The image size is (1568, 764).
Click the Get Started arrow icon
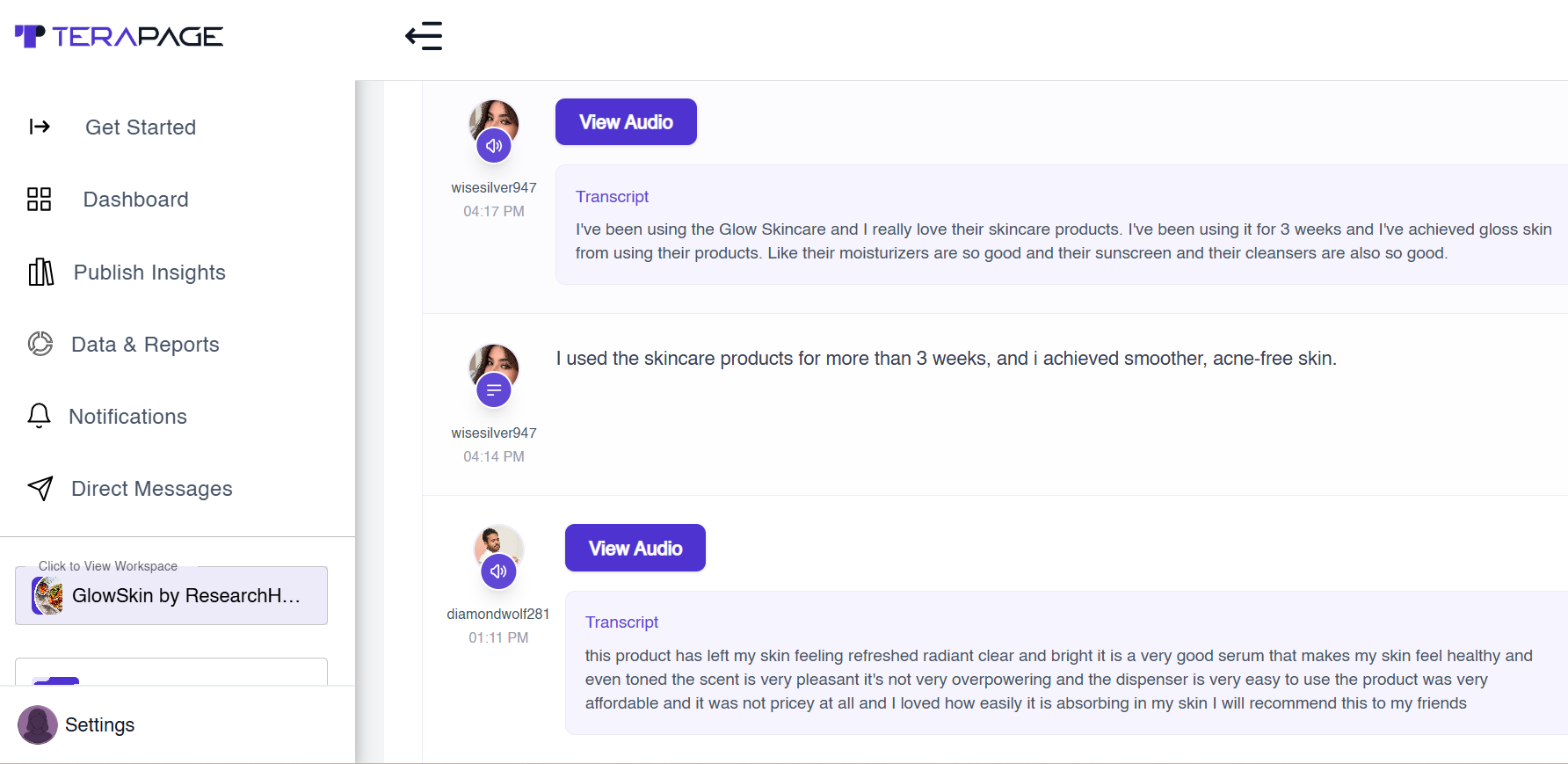pos(40,127)
